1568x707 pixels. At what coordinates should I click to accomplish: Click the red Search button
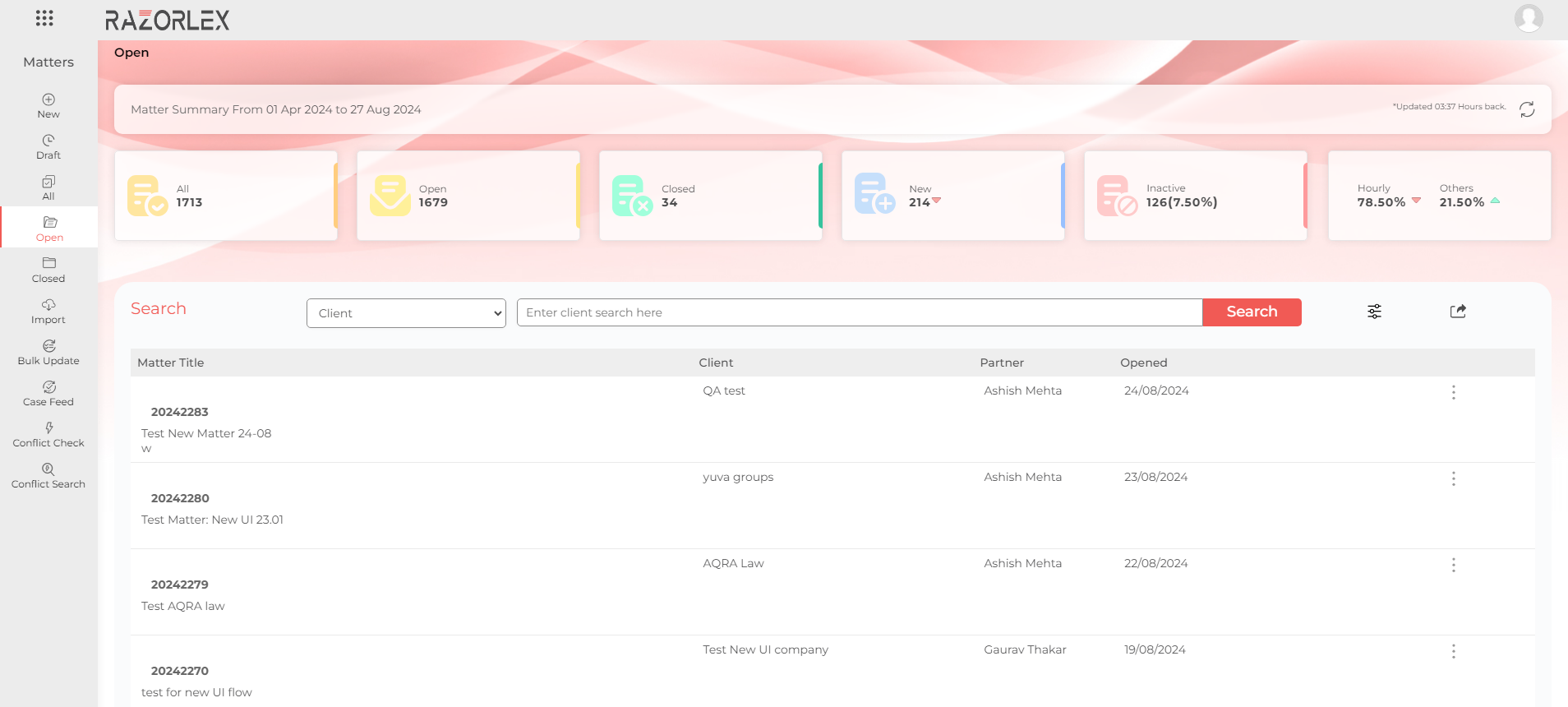(x=1252, y=312)
